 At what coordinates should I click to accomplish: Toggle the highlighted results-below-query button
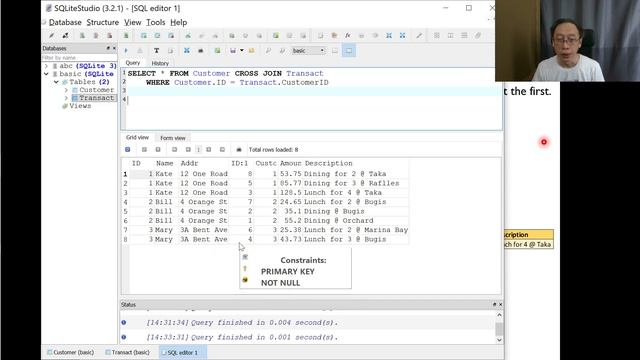(349, 51)
